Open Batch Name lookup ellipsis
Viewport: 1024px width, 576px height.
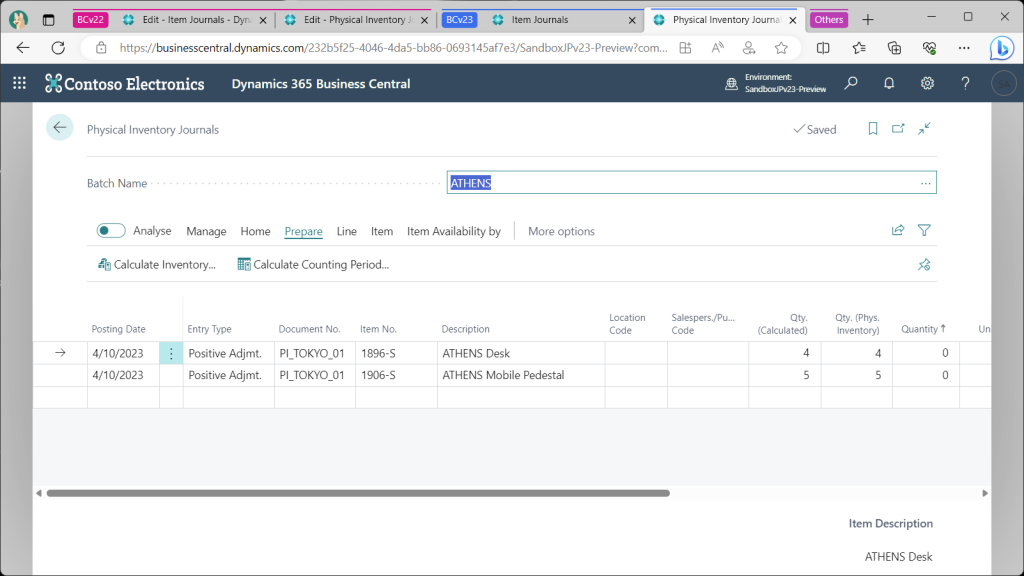coord(925,183)
